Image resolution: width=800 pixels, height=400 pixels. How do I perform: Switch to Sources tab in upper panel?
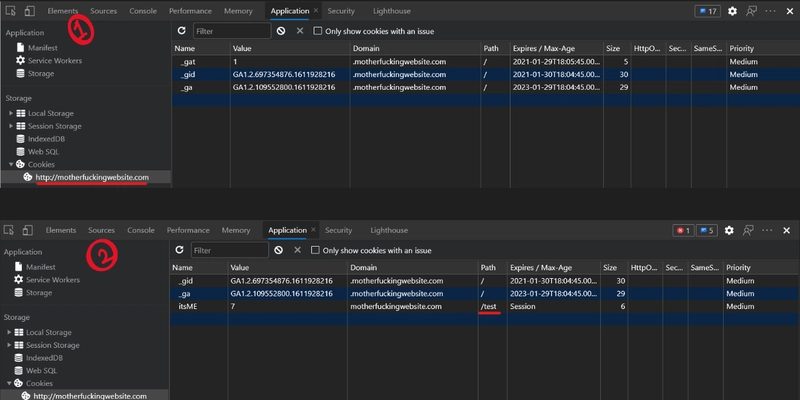pos(104,11)
